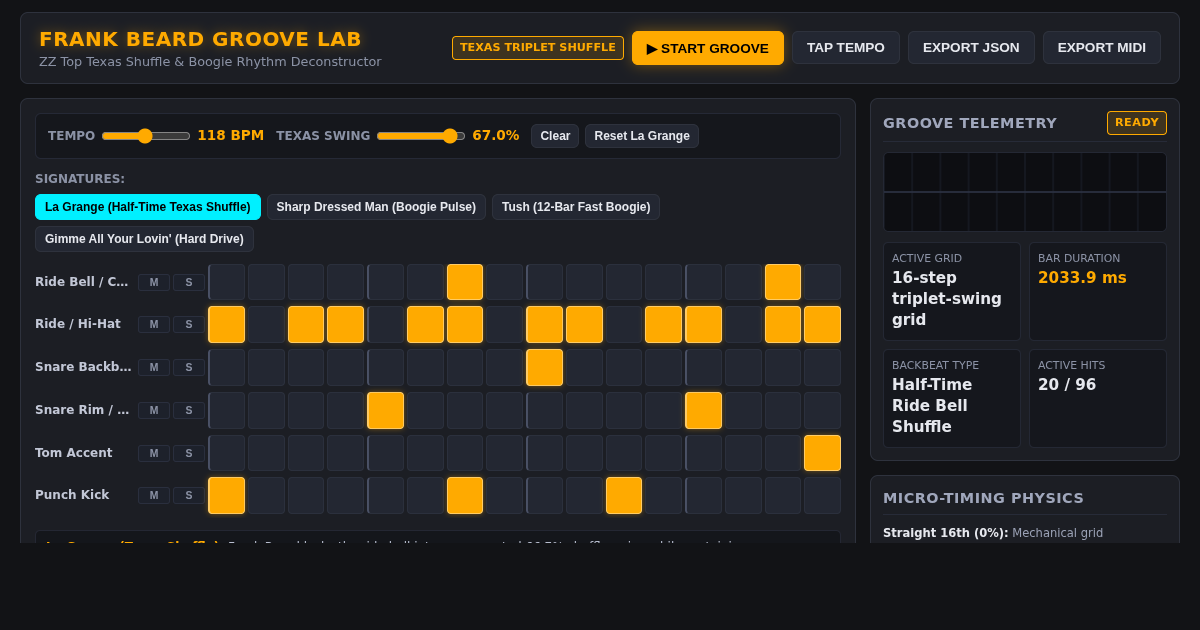Viewport: 1200px width, 630px height.
Task: Solo the Tom Accent track
Action: (189, 454)
